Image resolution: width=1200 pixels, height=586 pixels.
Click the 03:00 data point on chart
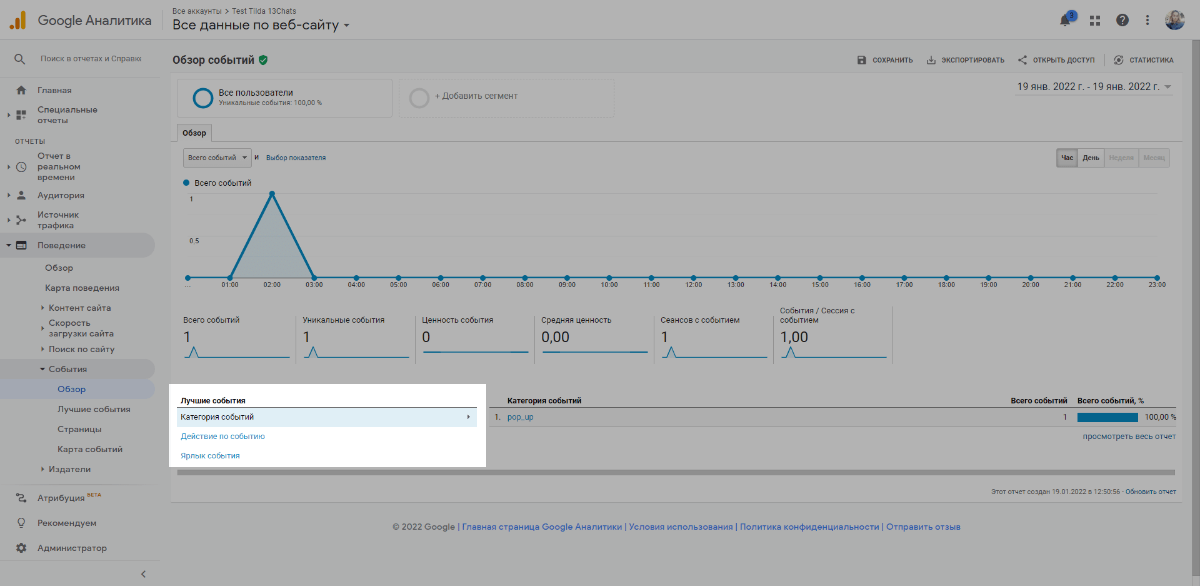pyautogui.click(x=314, y=277)
